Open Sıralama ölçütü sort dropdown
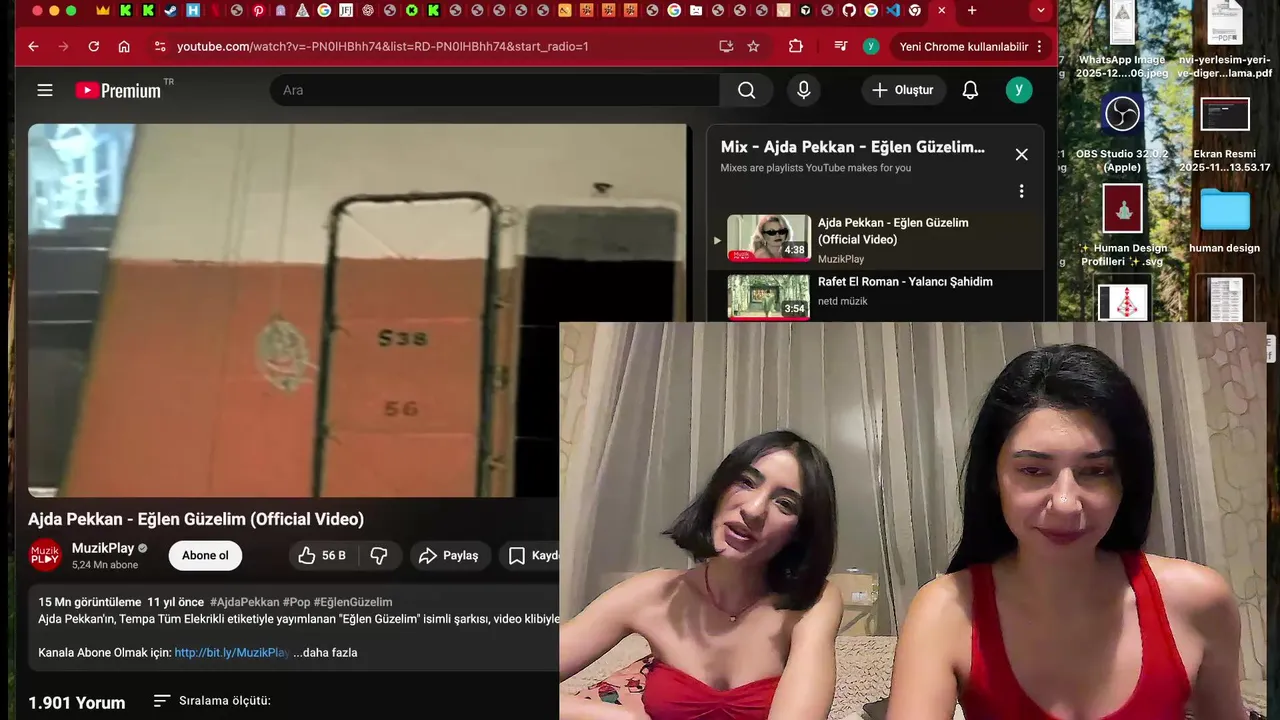This screenshot has height=720, width=1280. [x=212, y=701]
